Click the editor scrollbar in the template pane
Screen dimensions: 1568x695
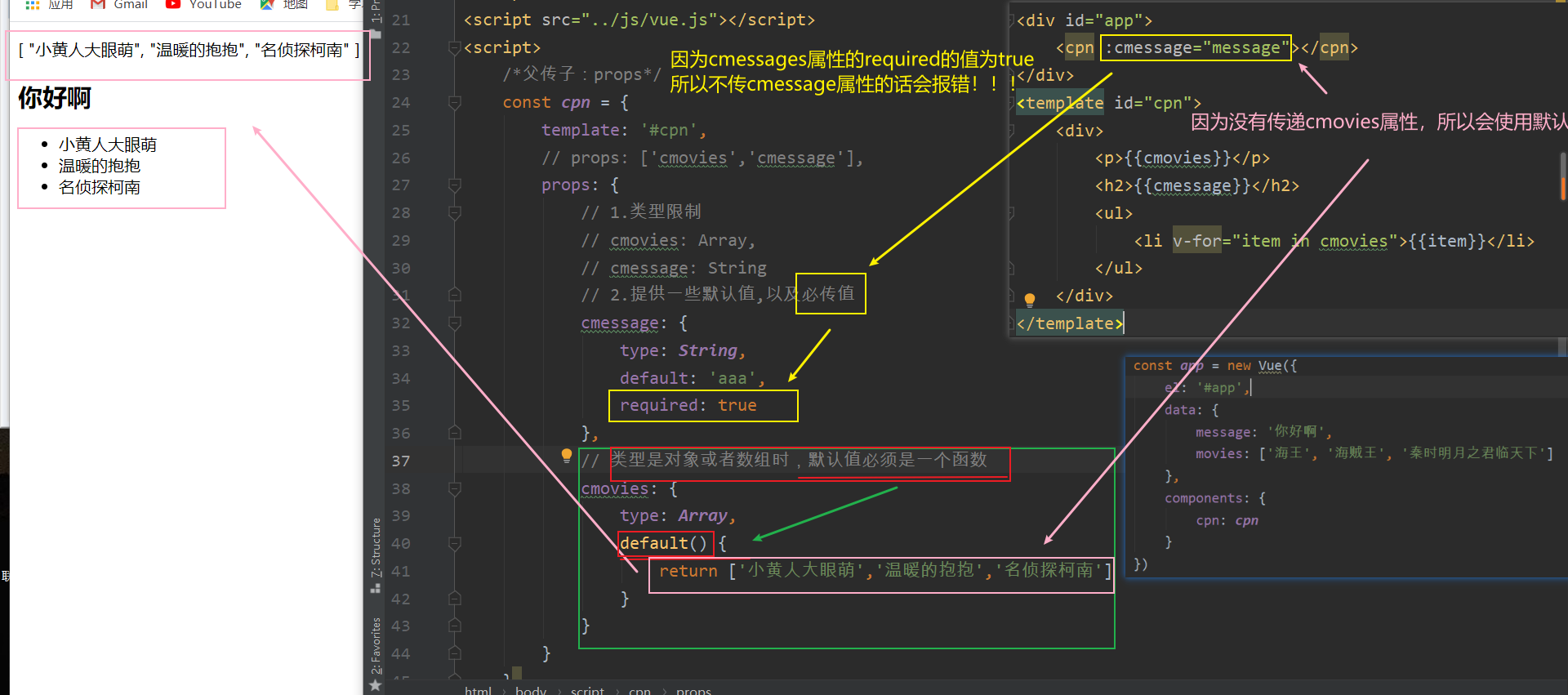[1562, 176]
